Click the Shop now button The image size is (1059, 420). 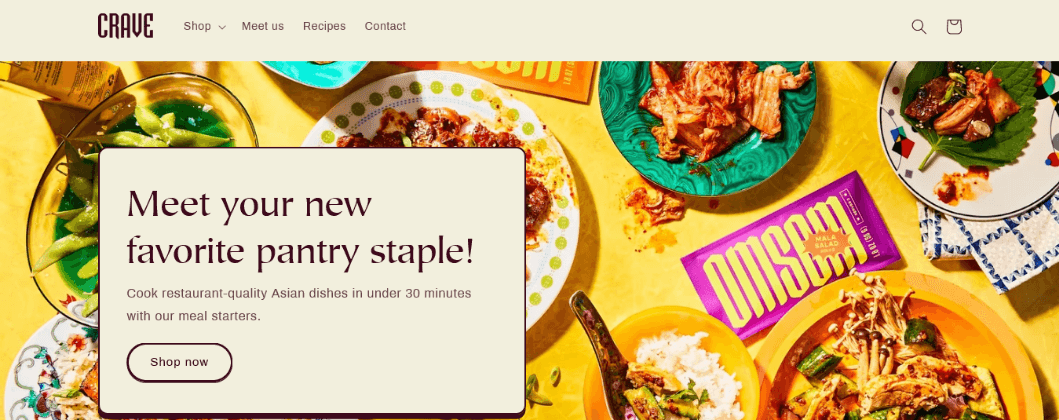179,362
